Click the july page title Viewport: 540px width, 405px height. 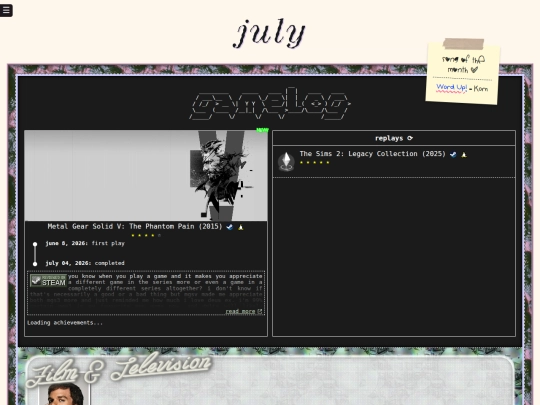(270, 33)
